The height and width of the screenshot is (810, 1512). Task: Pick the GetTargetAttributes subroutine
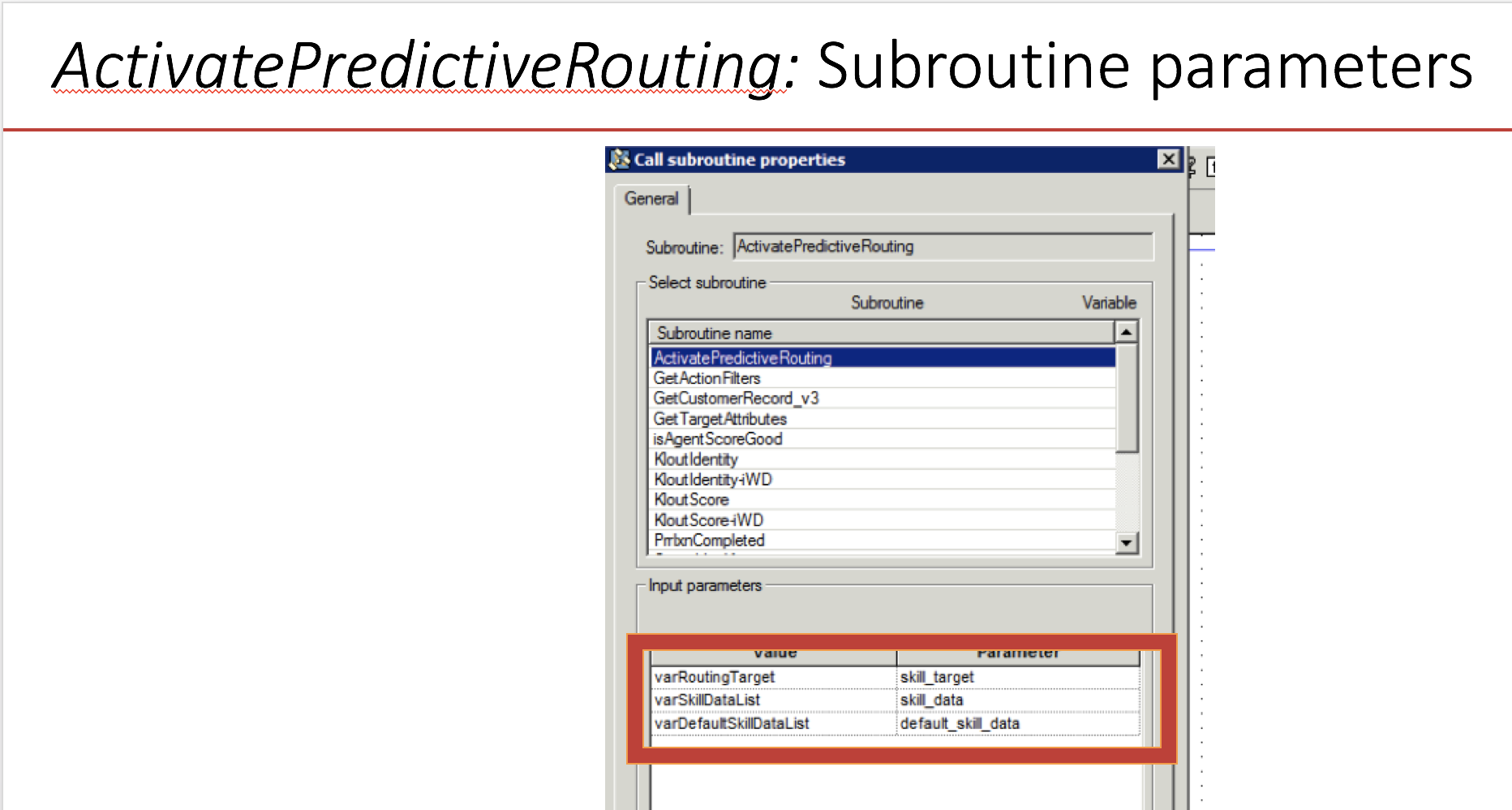pyautogui.click(x=720, y=419)
